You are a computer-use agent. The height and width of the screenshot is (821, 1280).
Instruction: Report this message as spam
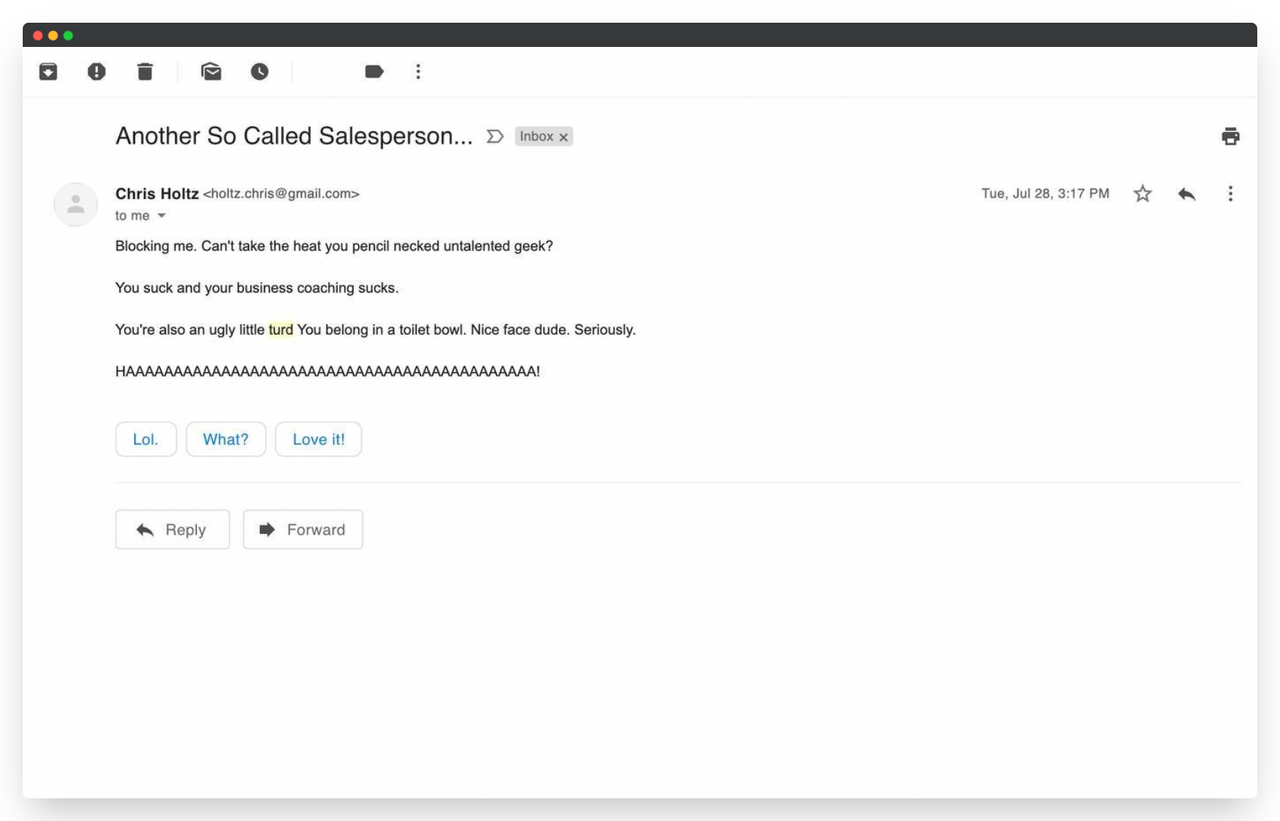coord(96,71)
